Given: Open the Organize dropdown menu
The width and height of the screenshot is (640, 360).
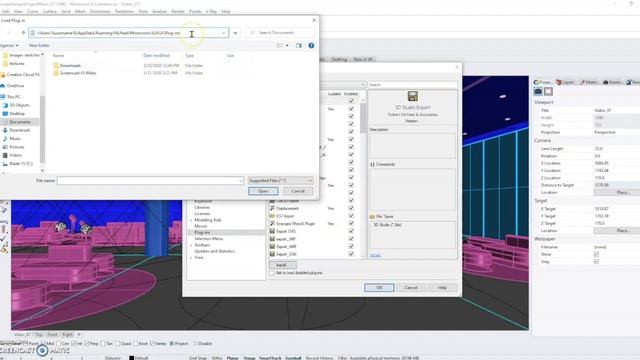Looking at the screenshot, I should pos(9,45).
